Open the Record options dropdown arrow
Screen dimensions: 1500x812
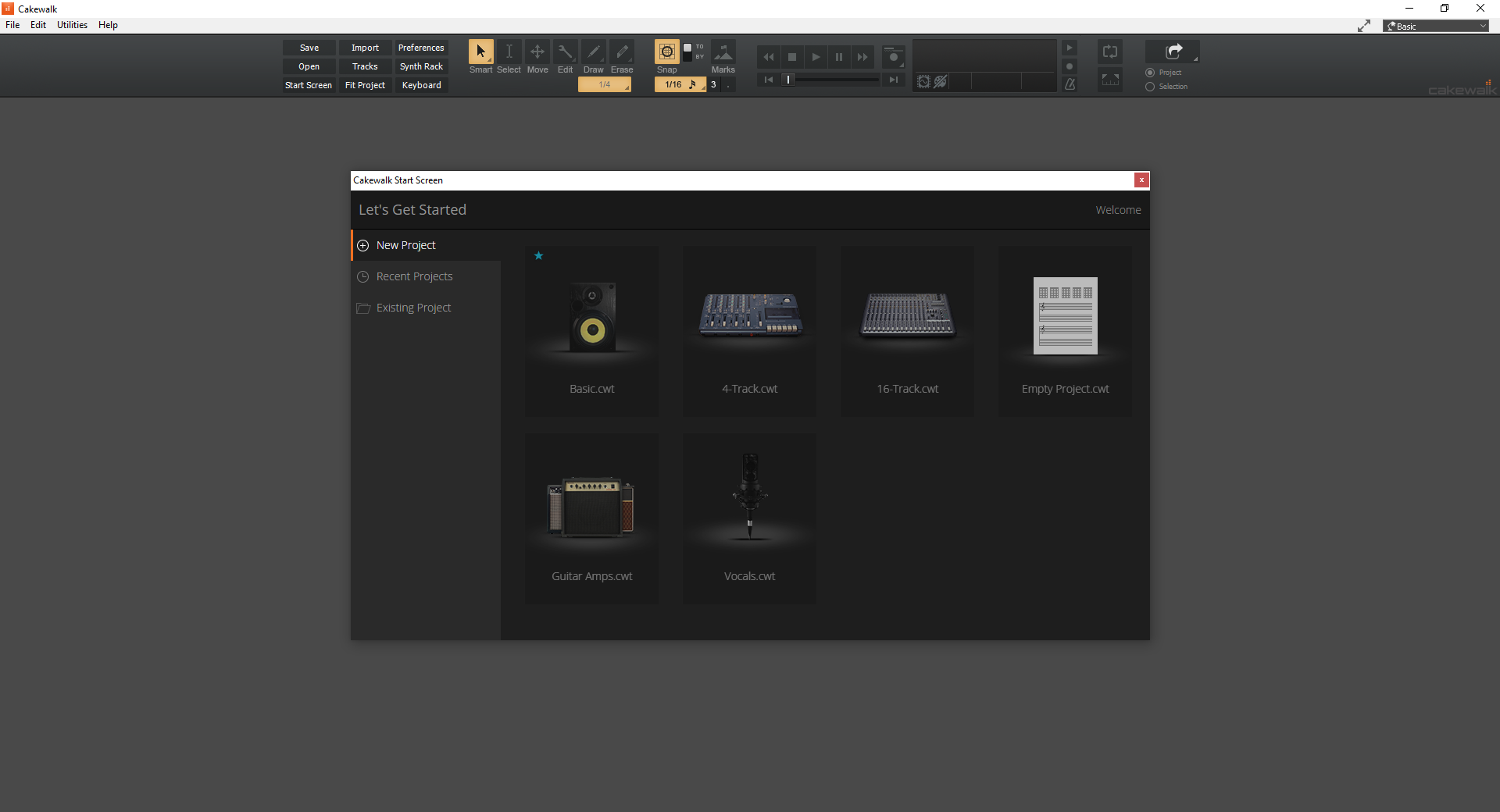pyautogui.click(x=902, y=66)
